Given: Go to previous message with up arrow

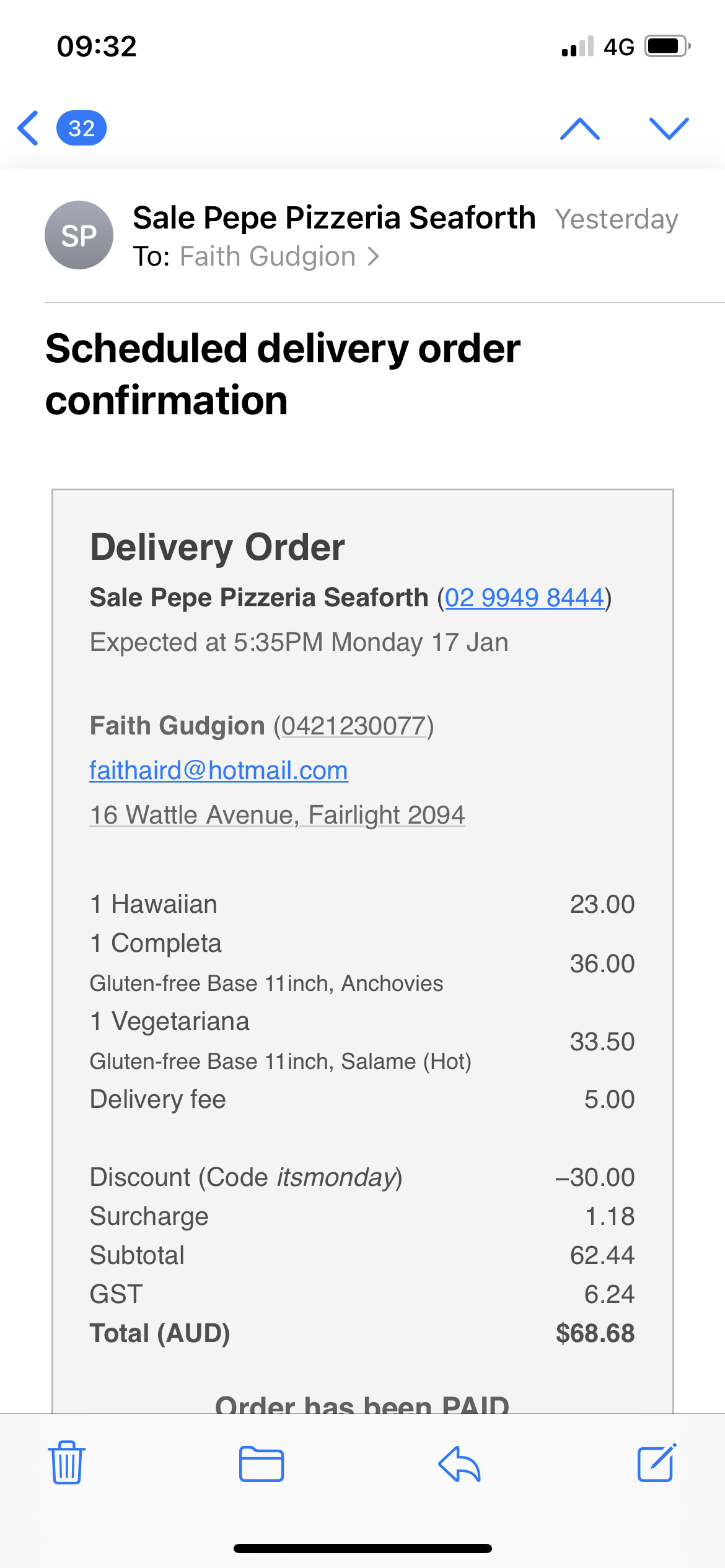Looking at the screenshot, I should (x=579, y=128).
